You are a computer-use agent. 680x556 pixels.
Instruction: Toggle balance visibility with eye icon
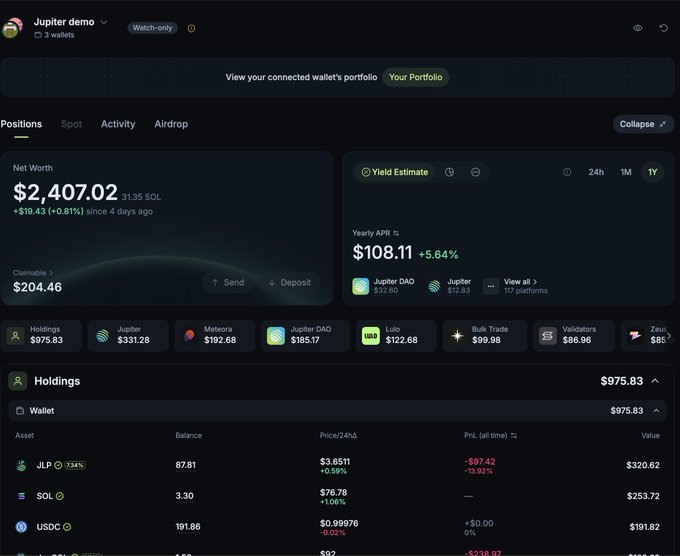click(x=638, y=28)
